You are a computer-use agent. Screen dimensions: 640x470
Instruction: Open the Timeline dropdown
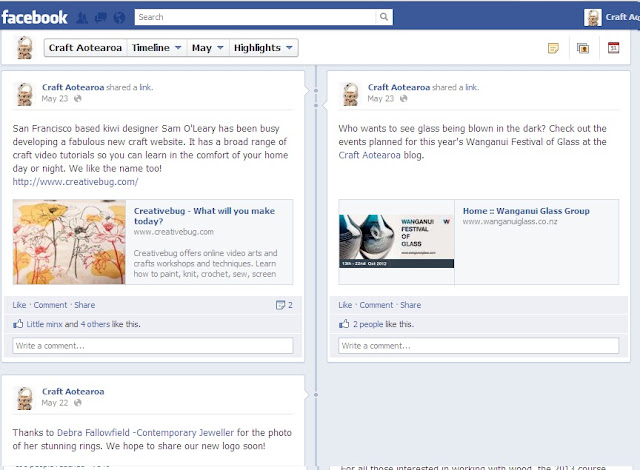pyautogui.click(x=157, y=48)
